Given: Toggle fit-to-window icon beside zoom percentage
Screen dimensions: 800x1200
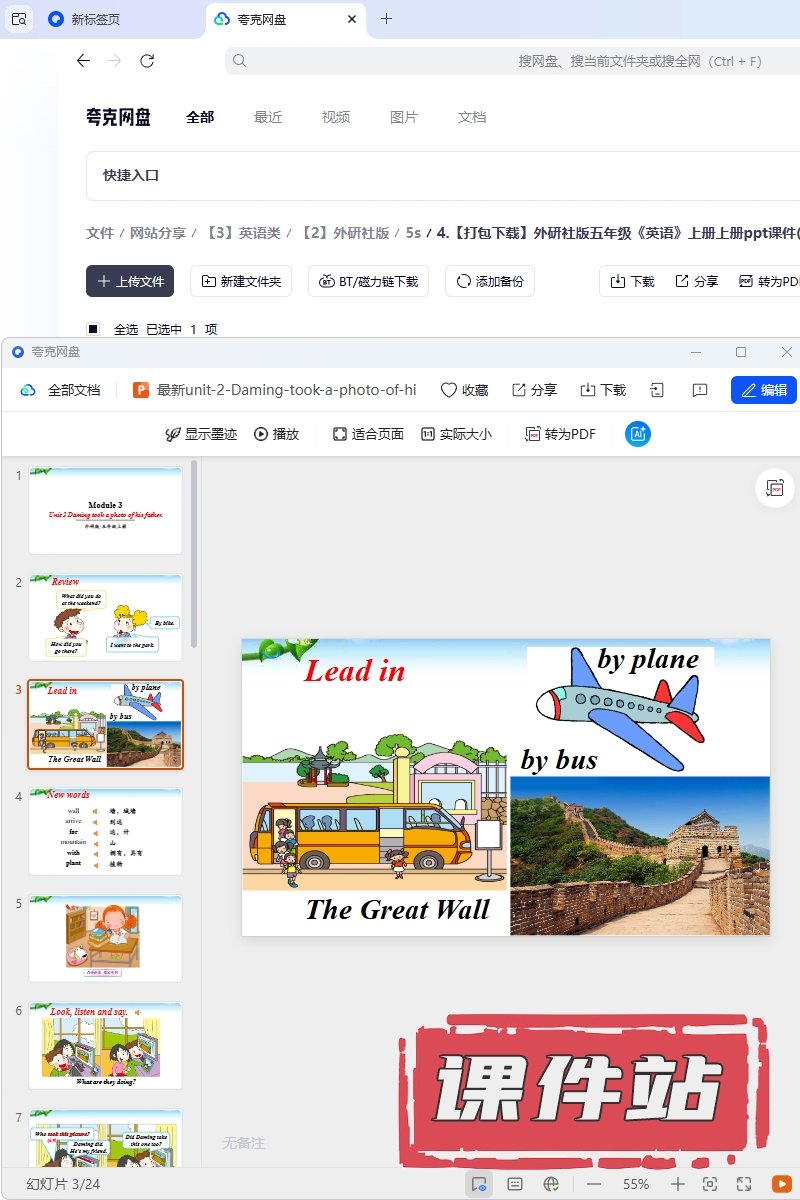Looking at the screenshot, I should tap(710, 1184).
